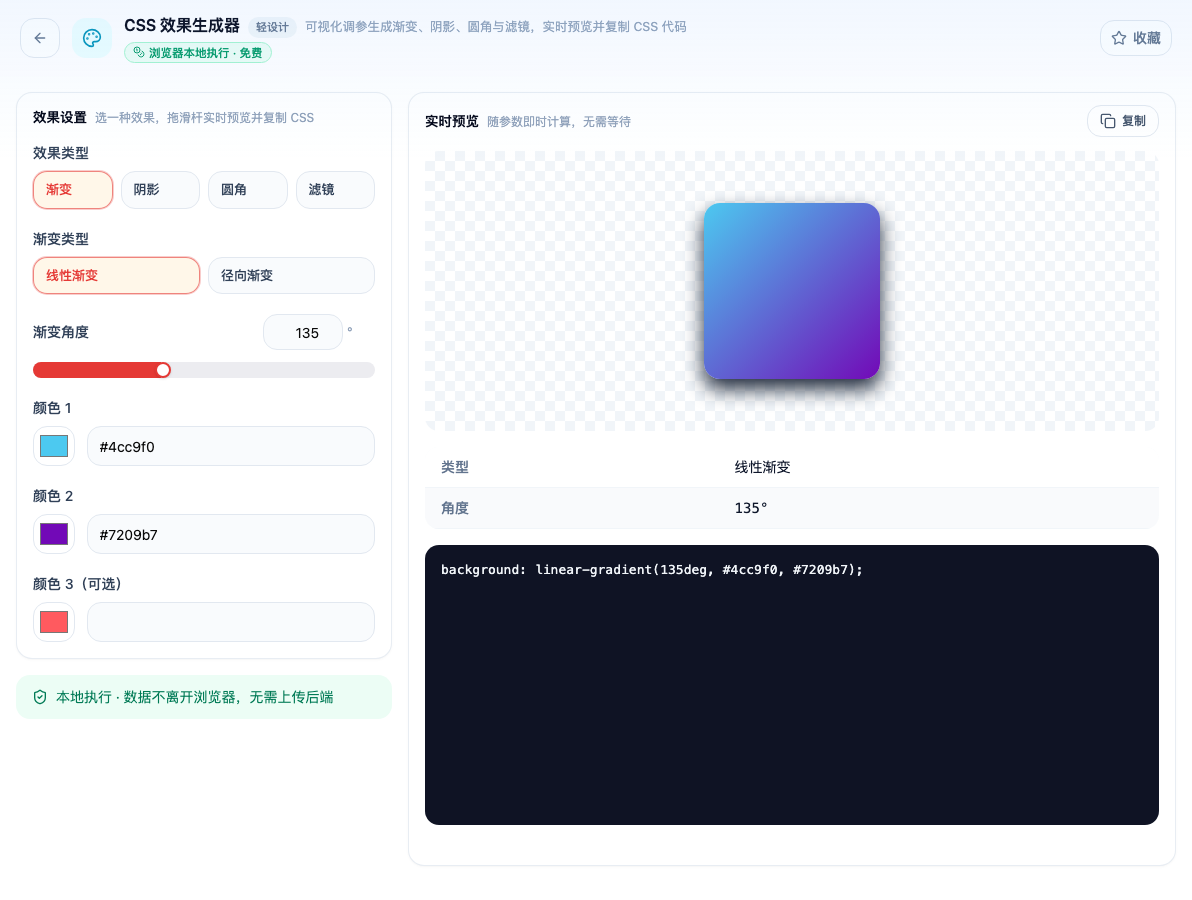The image size is (1192, 900).
Task: Open the 颜色 2 purple color swatch
Action: [54, 534]
